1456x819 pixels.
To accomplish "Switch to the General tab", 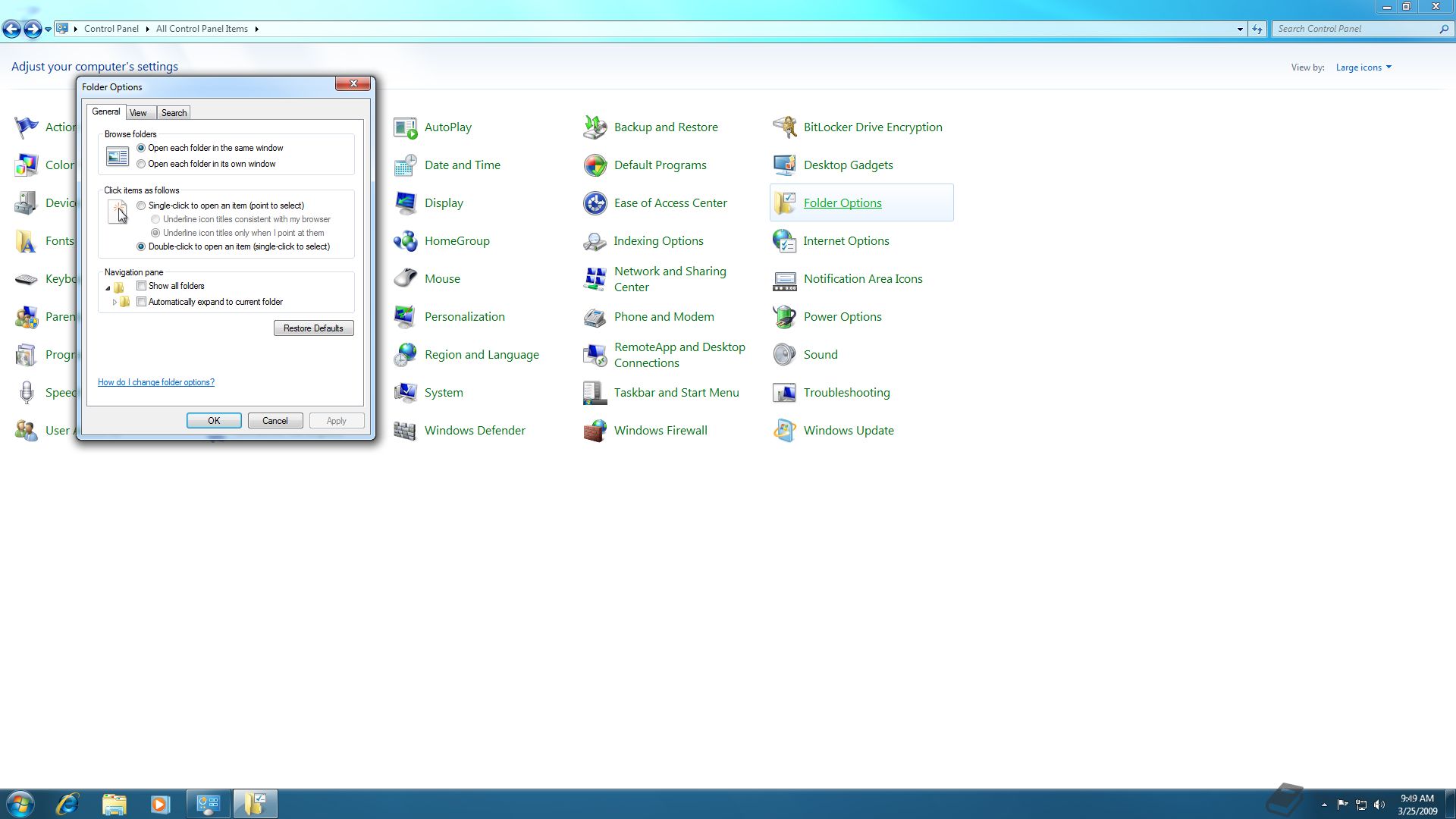I will 105,111.
